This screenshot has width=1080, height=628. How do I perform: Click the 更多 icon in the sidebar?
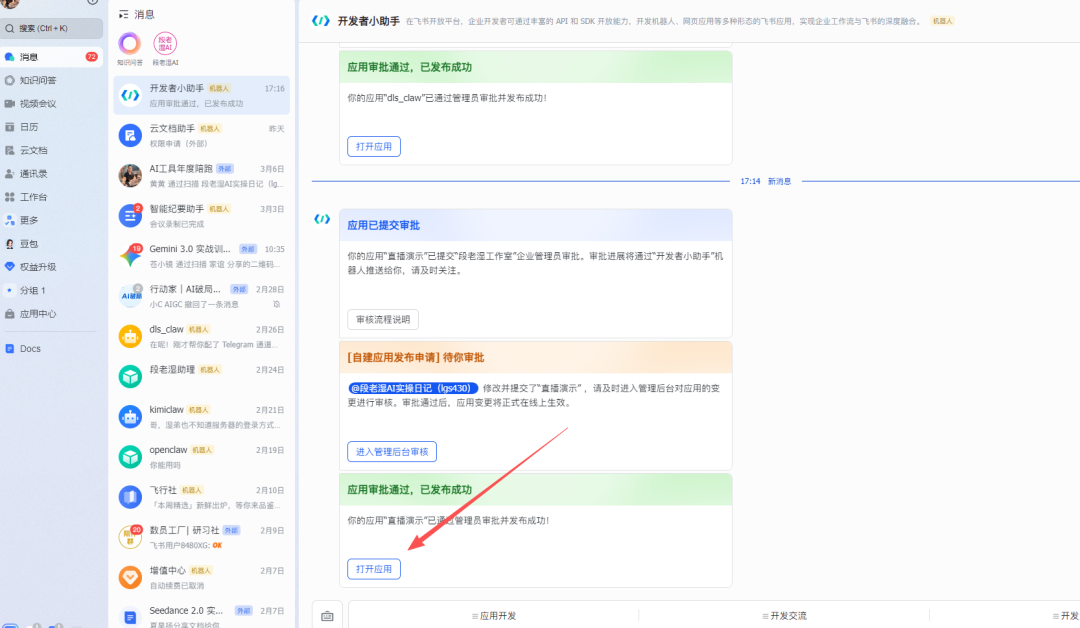(10, 220)
